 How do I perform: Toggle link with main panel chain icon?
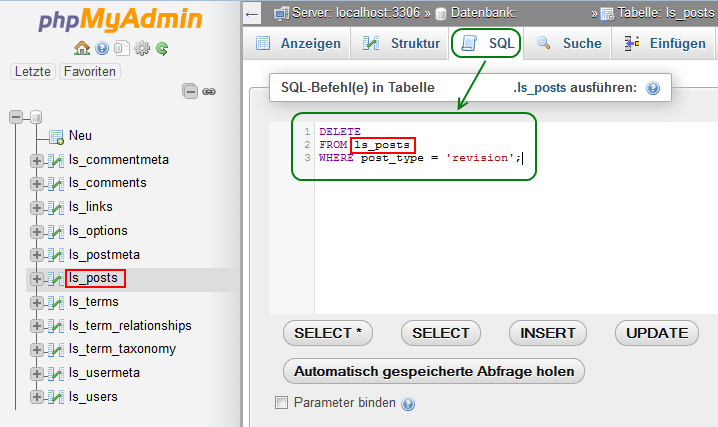(209, 92)
